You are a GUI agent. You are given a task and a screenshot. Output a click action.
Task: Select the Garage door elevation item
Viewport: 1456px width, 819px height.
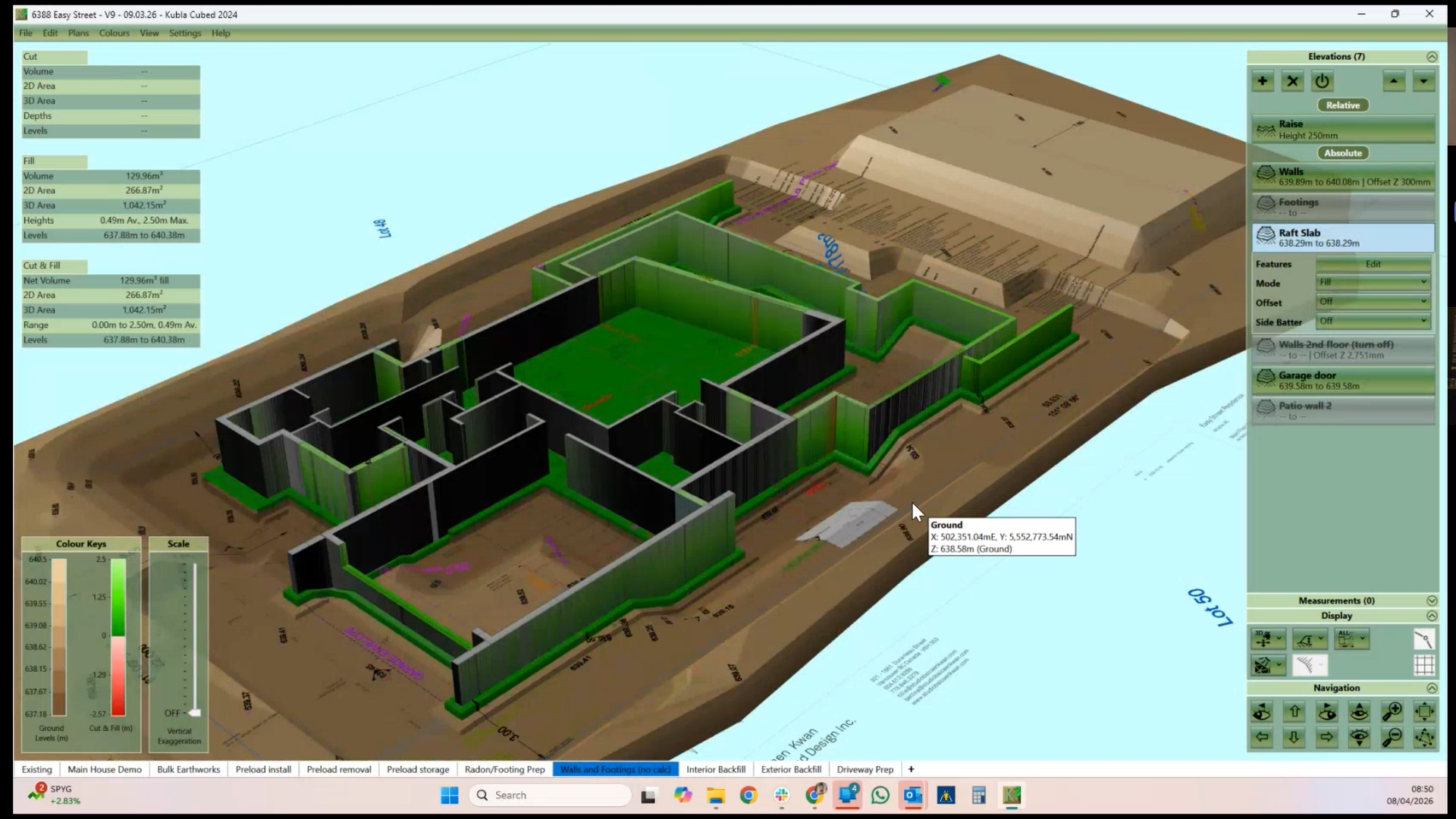pyautogui.click(x=1343, y=380)
